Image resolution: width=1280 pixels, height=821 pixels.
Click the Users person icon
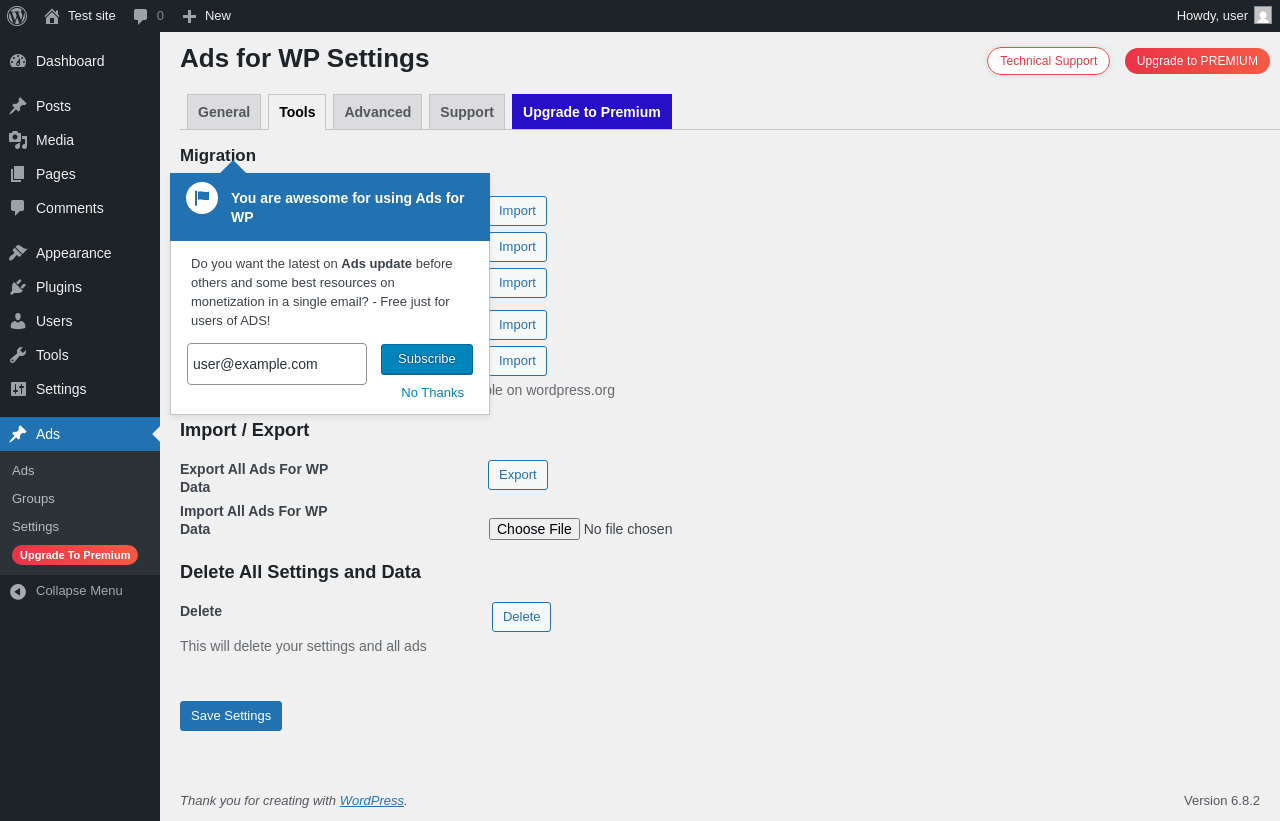tap(18, 321)
